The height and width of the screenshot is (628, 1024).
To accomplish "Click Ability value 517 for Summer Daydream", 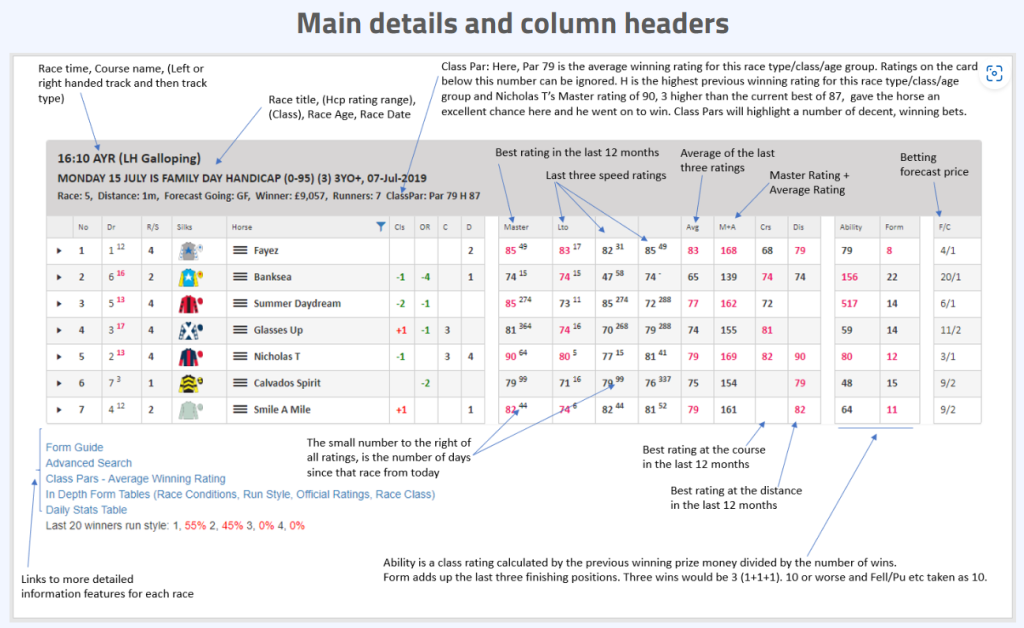I will (850, 304).
